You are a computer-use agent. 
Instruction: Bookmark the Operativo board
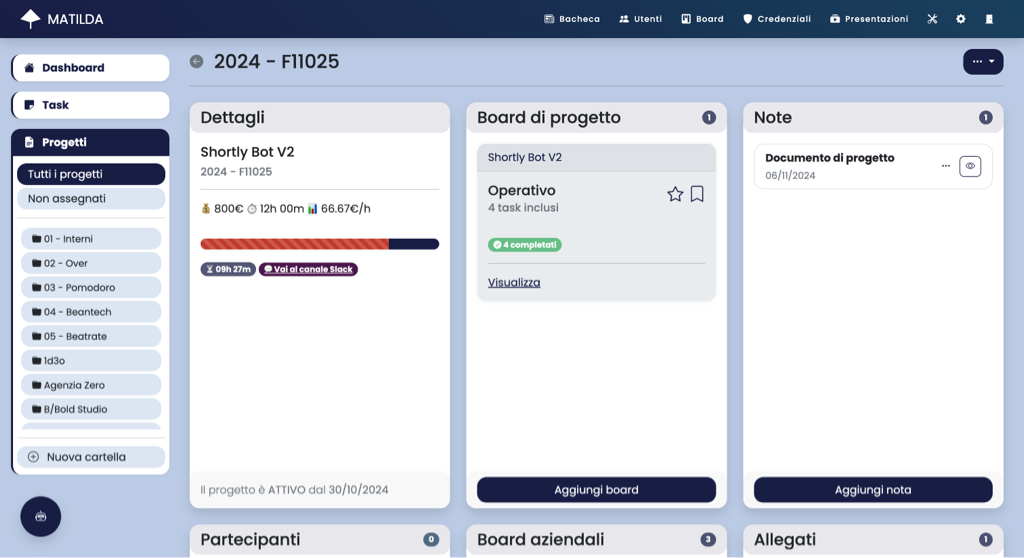click(x=697, y=194)
